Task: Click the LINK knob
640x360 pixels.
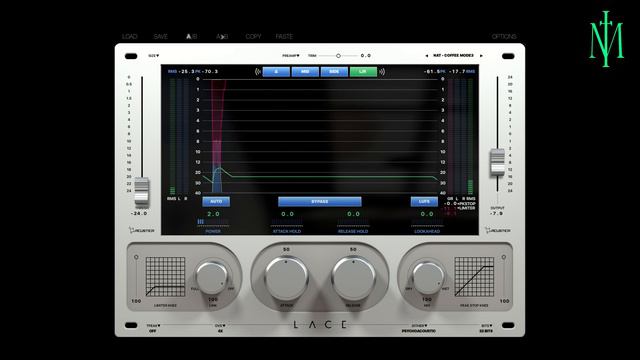Action: [212, 278]
